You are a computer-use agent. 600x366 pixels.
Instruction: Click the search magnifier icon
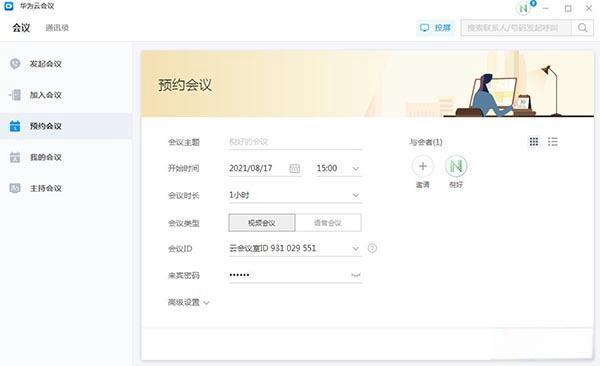[582, 28]
